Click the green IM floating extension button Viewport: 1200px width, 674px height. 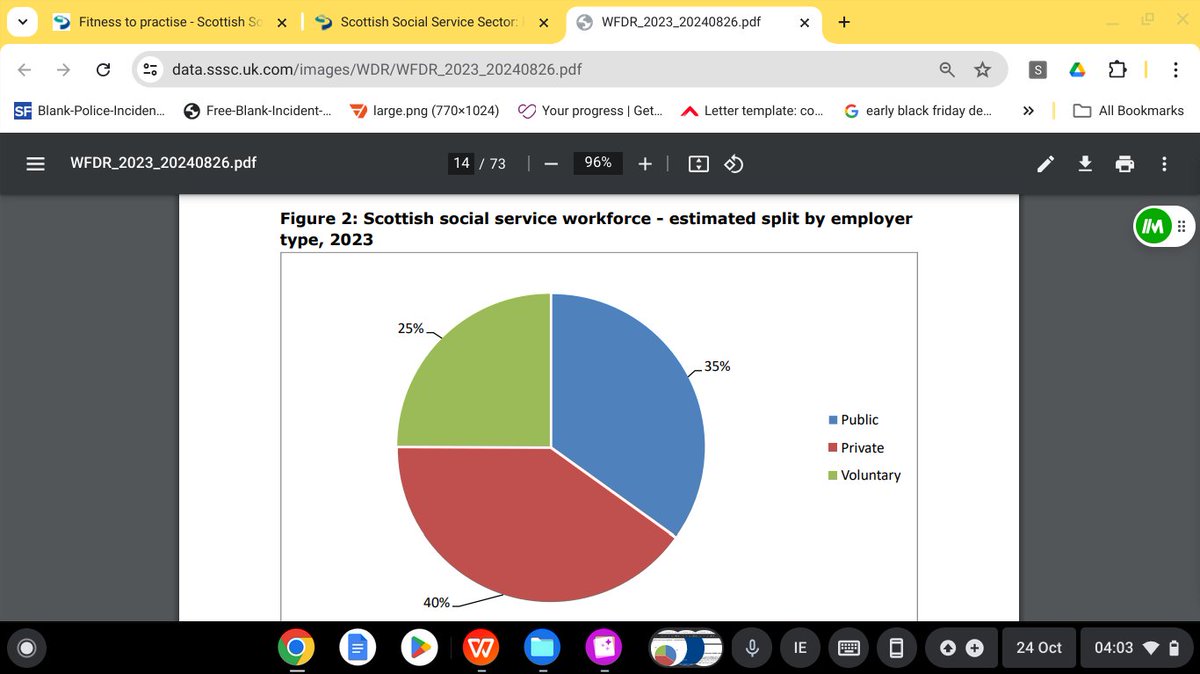click(1152, 226)
